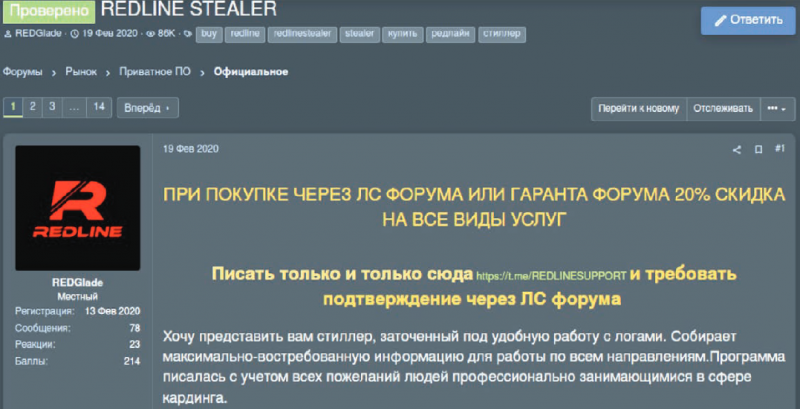Bookmark the first post via the bookmark icon

coord(759,150)
